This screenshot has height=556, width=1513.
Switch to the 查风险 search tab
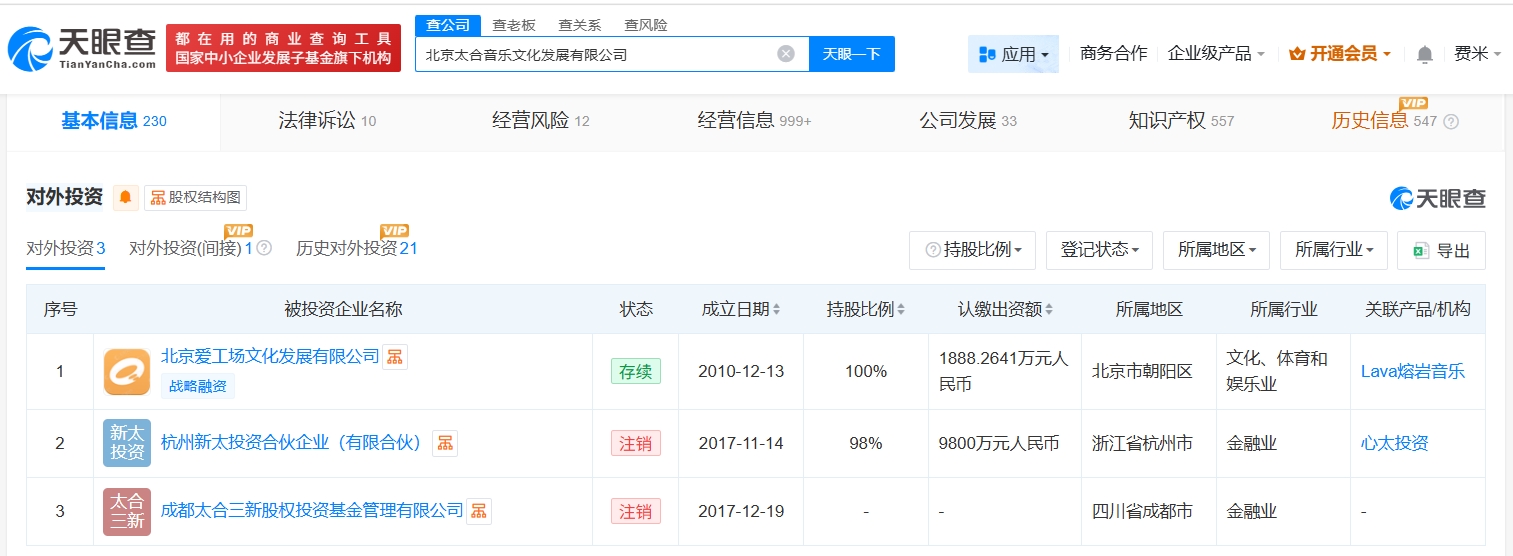click(646, 25)
